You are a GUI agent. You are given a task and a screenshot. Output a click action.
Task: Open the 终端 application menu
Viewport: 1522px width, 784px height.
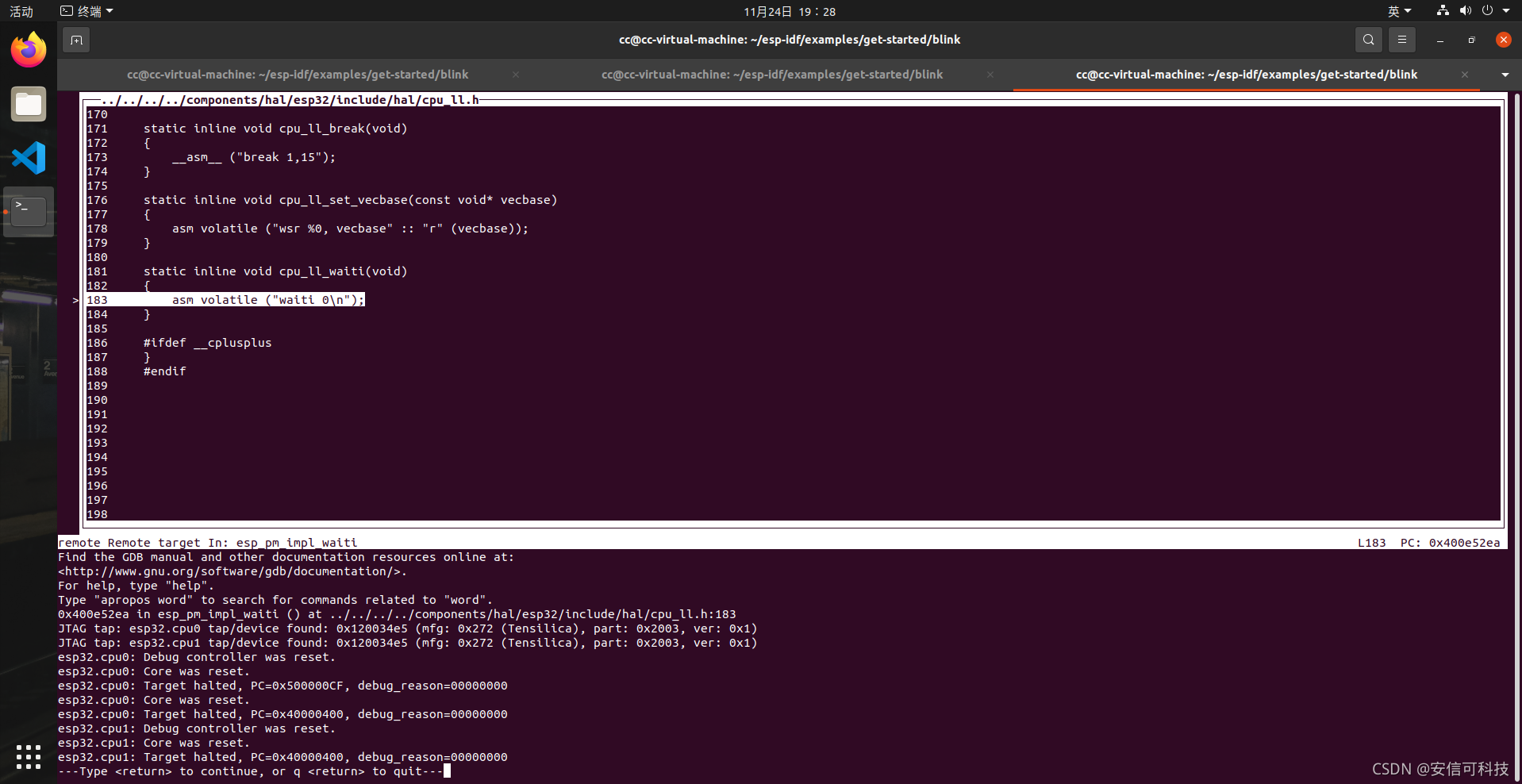[86, 11]
